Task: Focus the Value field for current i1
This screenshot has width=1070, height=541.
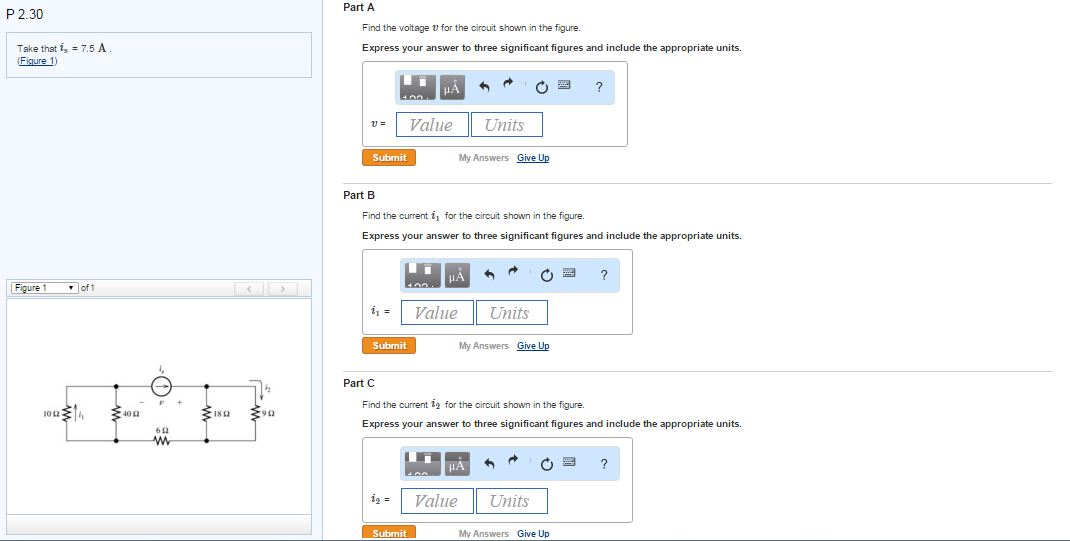Action: [x=437, y=312]
